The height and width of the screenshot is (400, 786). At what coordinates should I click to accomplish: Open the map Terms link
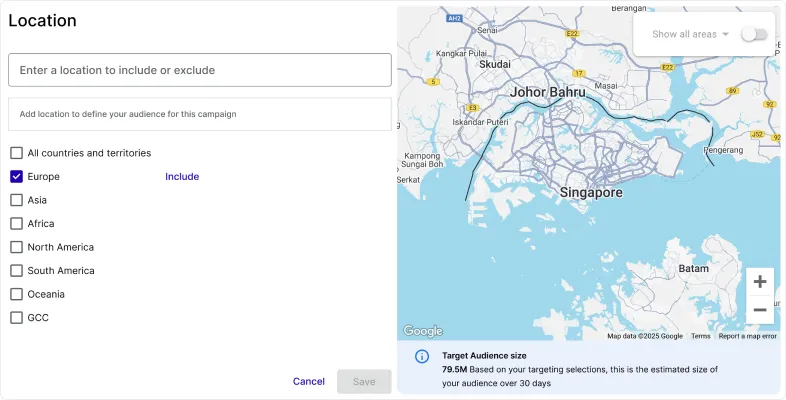click(x=700, y=336)
